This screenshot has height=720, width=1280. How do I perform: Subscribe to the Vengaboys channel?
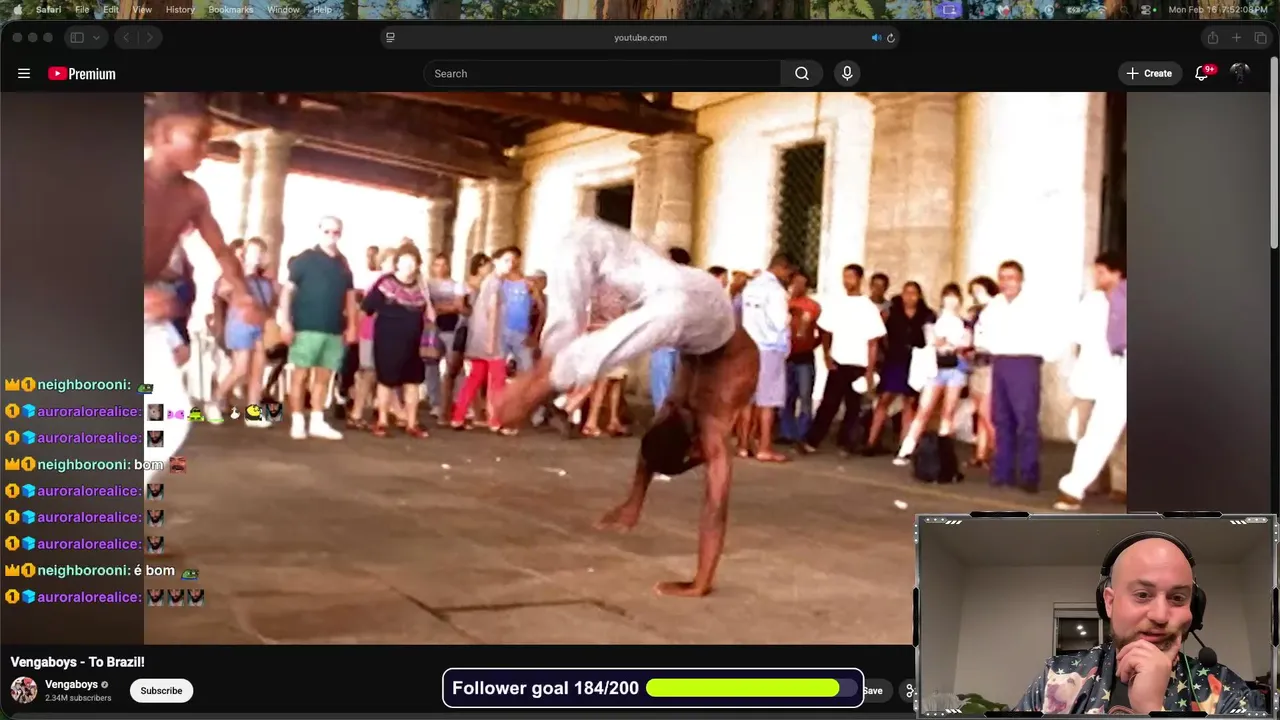161,690
